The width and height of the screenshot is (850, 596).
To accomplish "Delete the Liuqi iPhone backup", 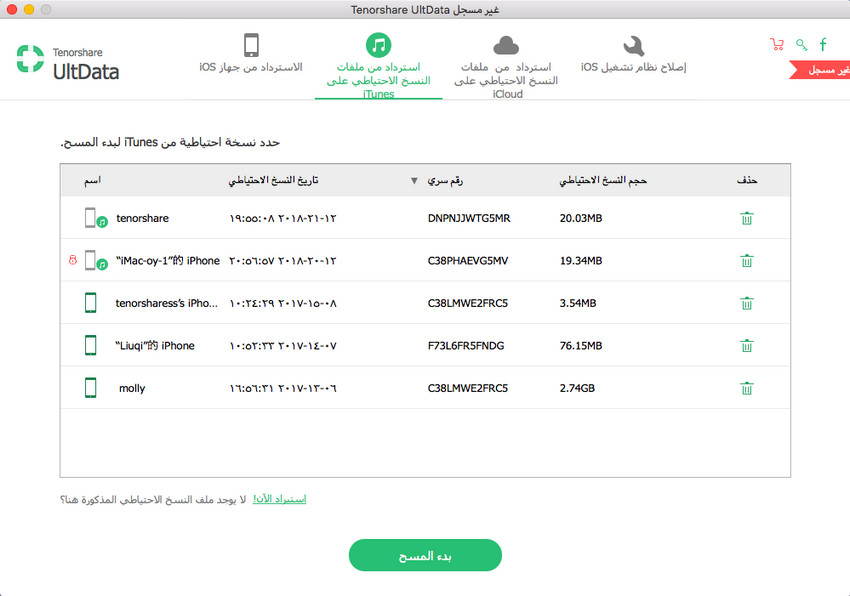I will 746,345.
